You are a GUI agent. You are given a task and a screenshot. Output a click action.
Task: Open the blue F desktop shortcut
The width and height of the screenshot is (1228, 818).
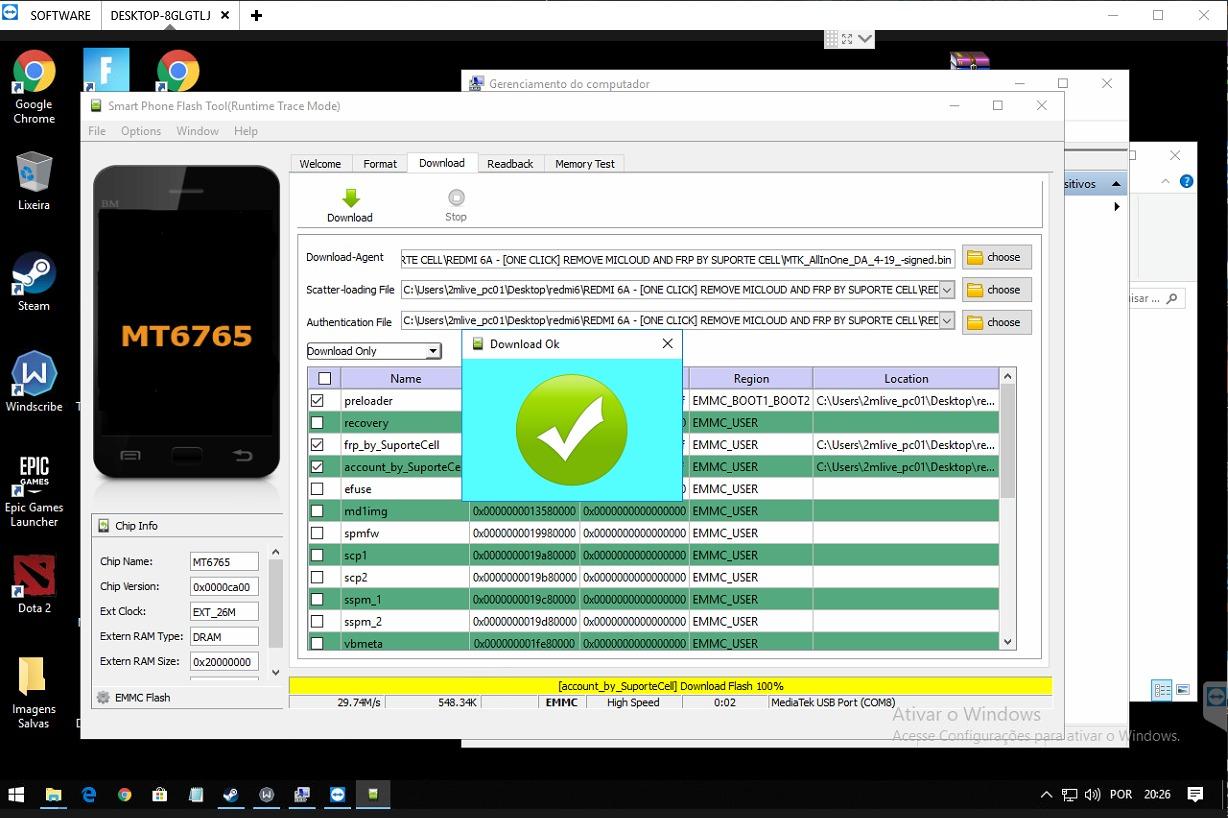(106, 71)
